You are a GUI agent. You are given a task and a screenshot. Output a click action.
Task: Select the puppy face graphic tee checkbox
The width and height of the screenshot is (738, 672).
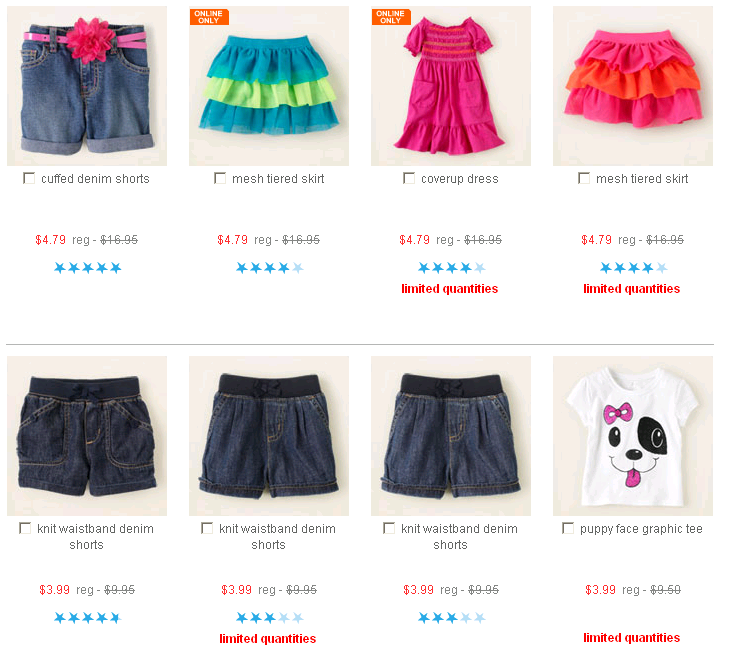tap(568, 528)
